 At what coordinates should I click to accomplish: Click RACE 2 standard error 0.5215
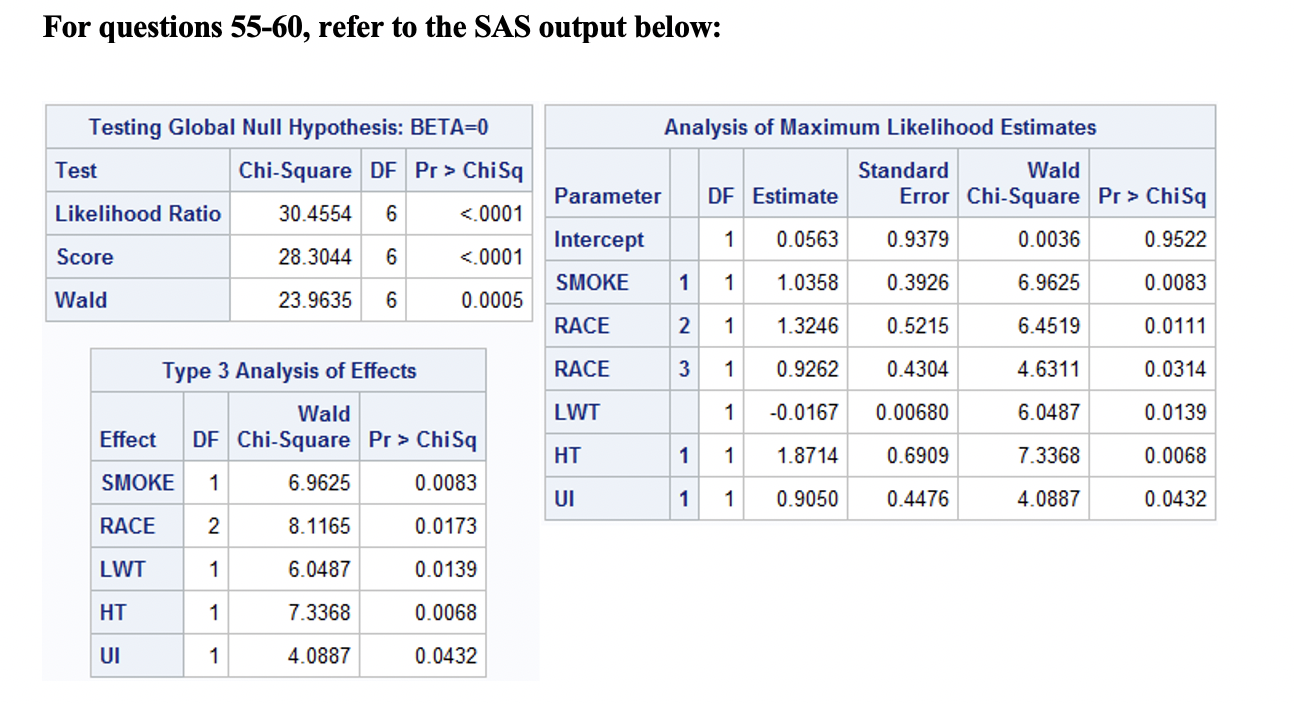point(918,326)
